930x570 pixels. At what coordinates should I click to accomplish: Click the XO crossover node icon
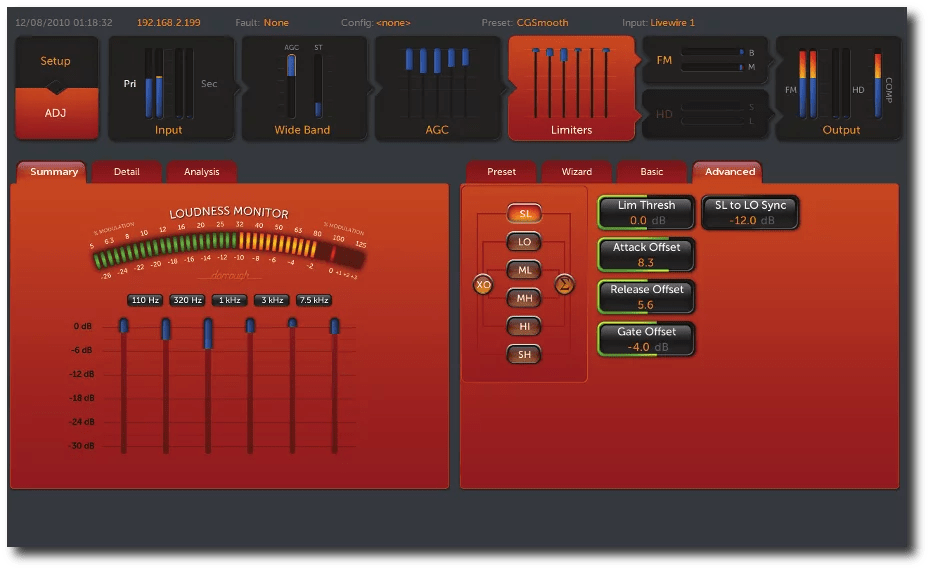point(483,285)
